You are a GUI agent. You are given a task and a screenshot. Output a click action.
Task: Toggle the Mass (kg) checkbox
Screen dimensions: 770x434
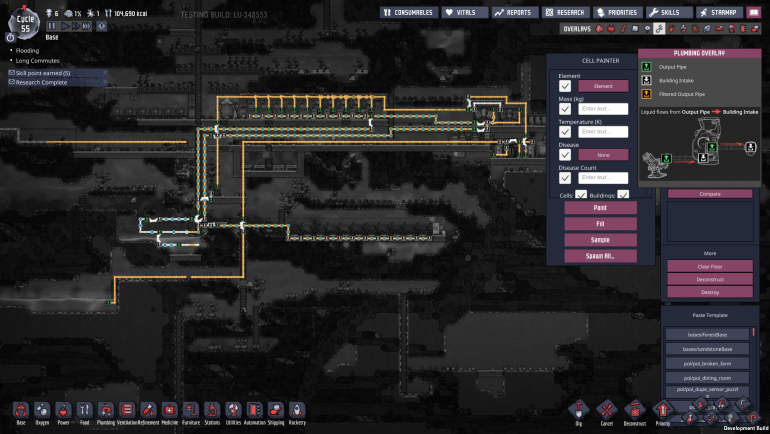click(x=565, y=109)
